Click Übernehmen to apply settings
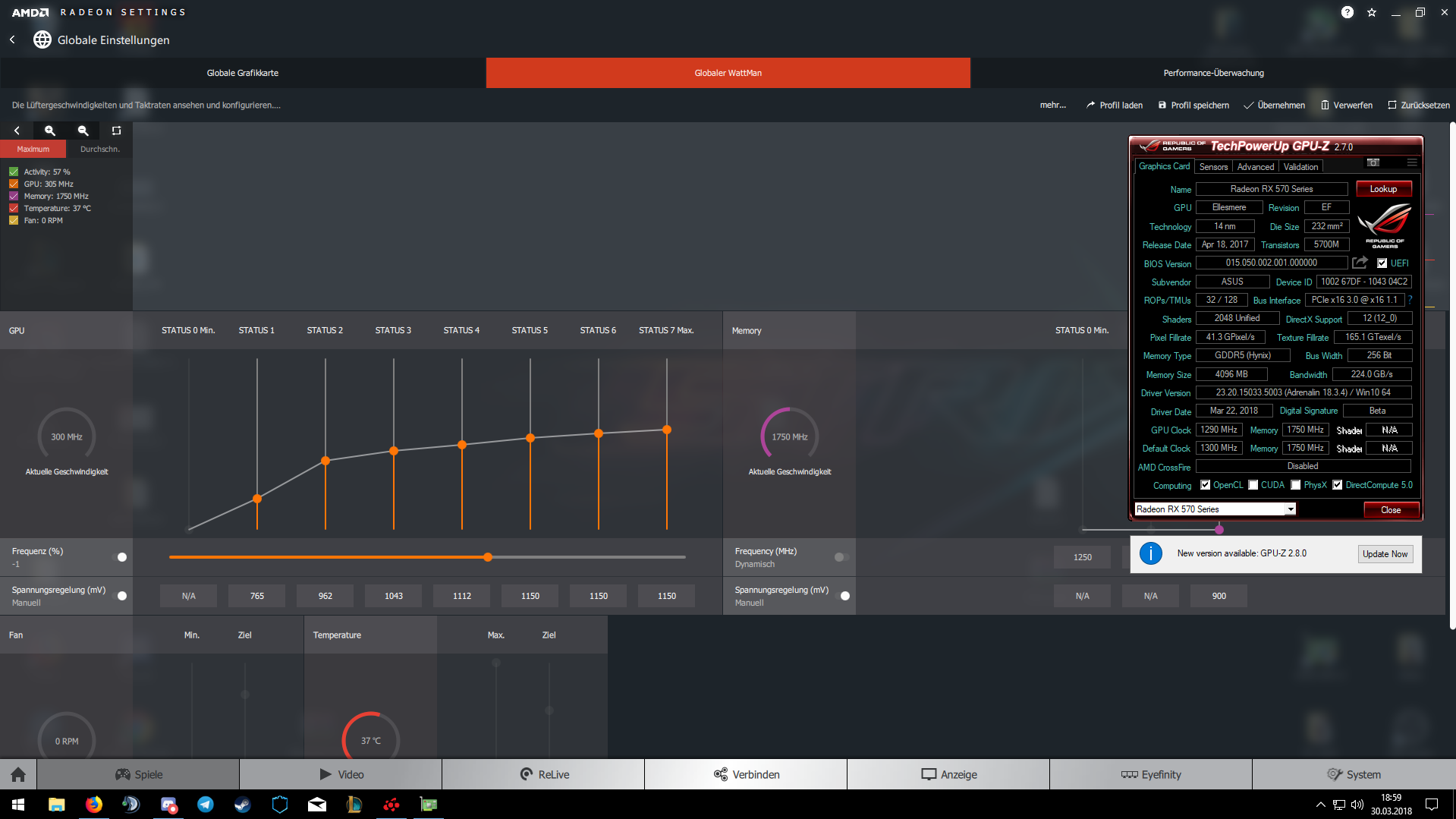This screenshot has width=1456, height=819. pos(1275,106)
